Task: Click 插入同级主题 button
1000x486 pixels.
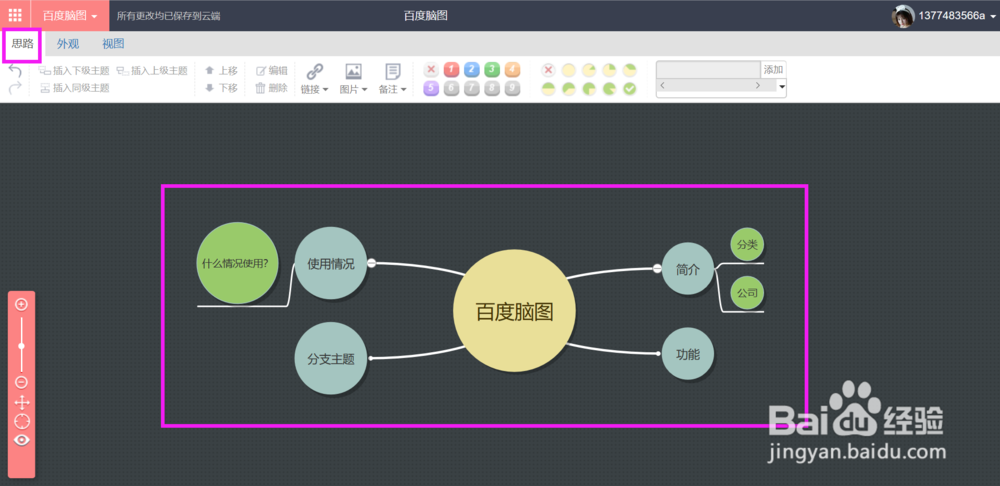Action: point(75,88)
